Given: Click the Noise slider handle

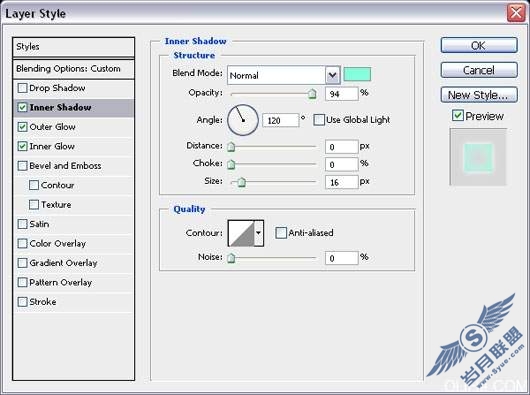Looking at the screenshot, I should [x=231, y=258].
